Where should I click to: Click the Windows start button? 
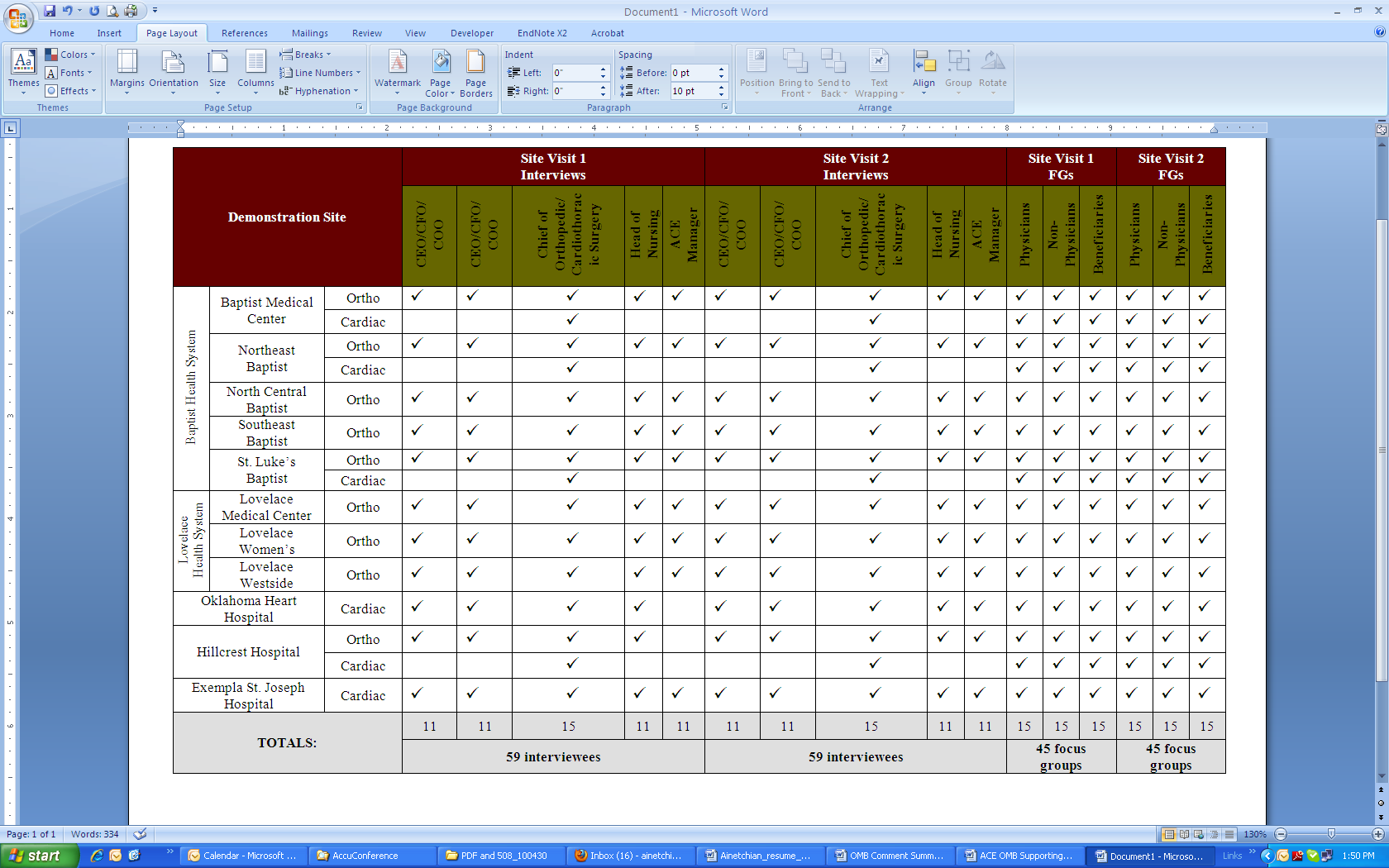pos(37,856)
